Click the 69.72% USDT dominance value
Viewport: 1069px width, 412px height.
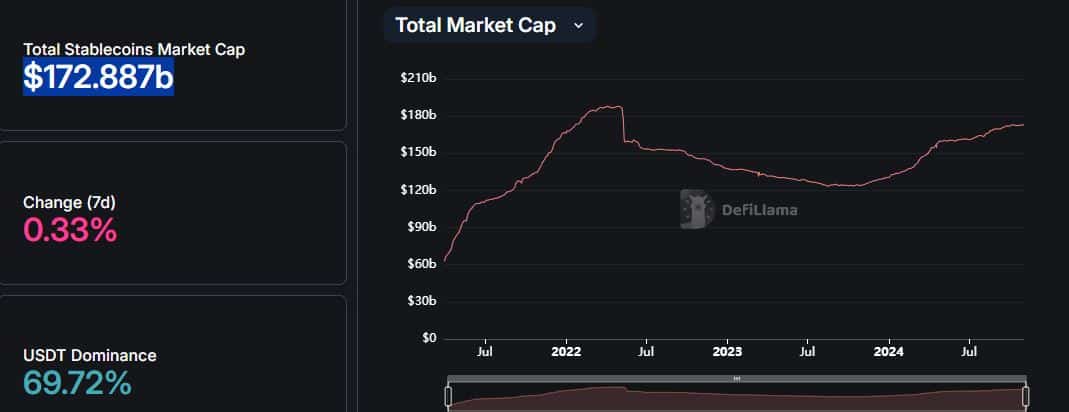point(78,382)
